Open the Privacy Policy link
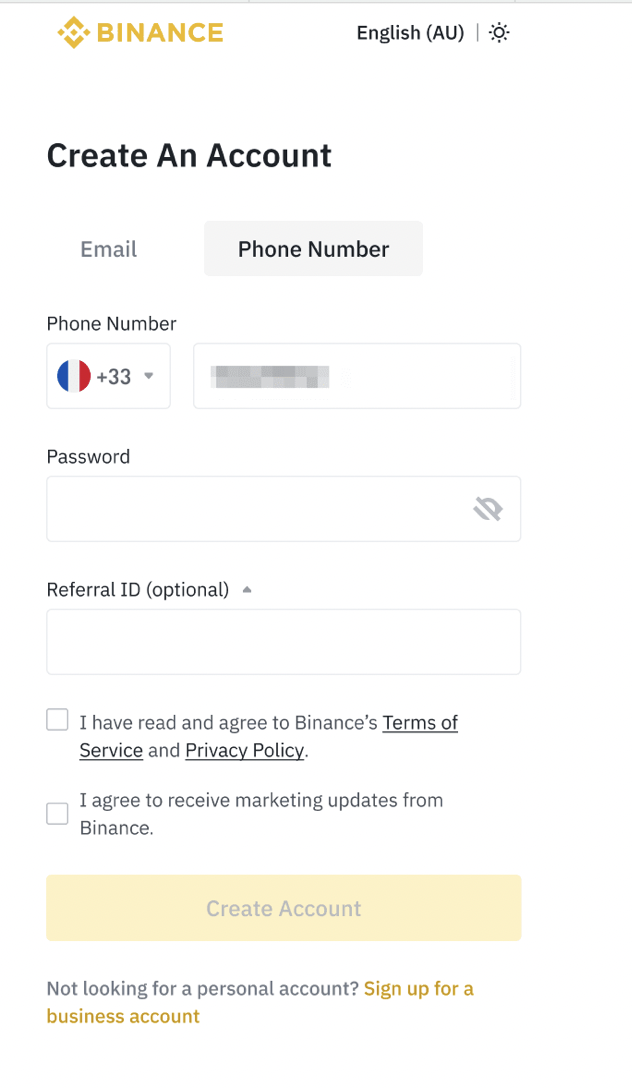The height and width of the screenshot is (1088, 632). (245, 750)
